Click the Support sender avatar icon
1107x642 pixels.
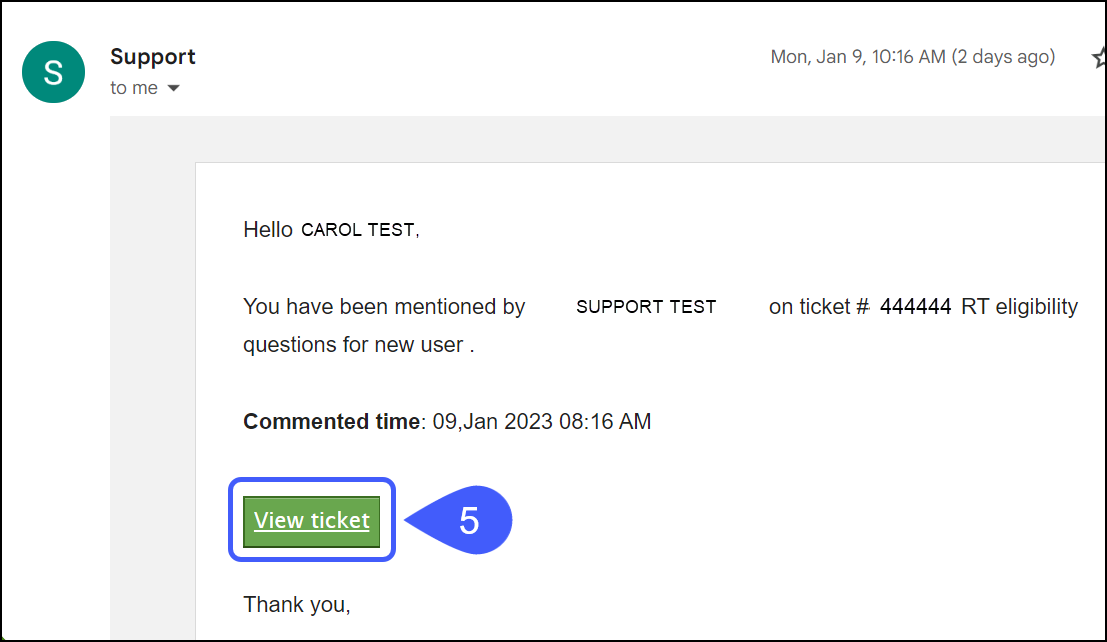pyautogui.click(x=53, y=72)
